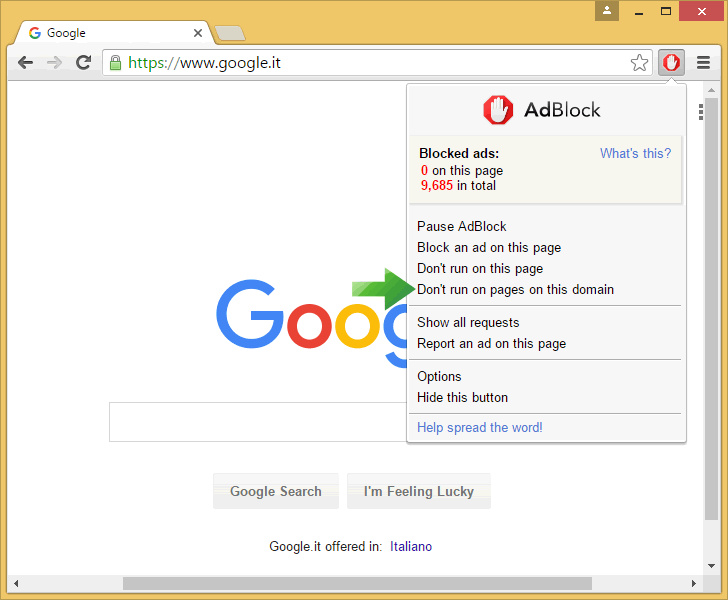Click the I'm Feeling Lucky button
The height and width of the screenshot is (600, 728).
coord(419,491)
